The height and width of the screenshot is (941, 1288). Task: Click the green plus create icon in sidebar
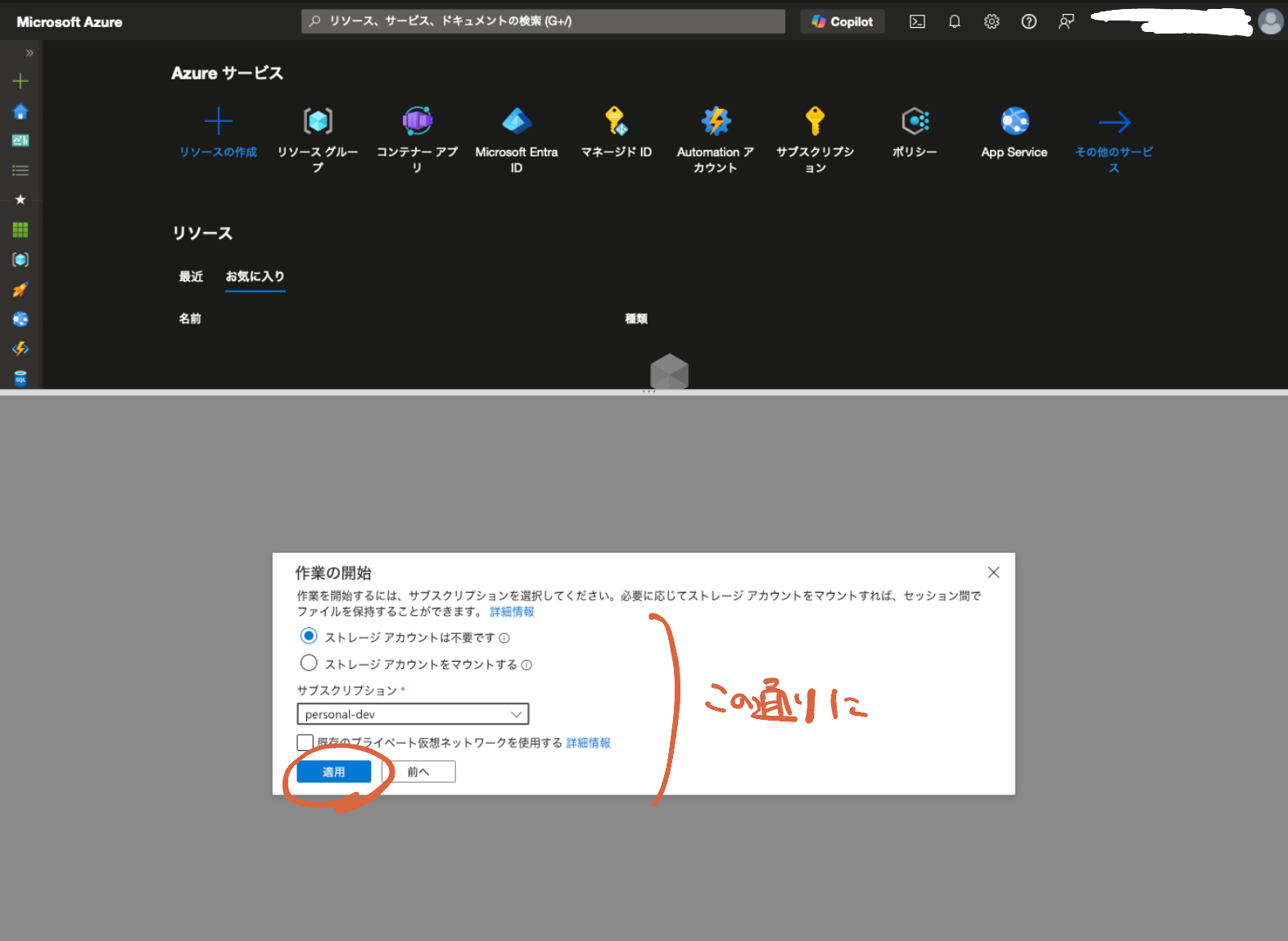(x=20, y=81)
